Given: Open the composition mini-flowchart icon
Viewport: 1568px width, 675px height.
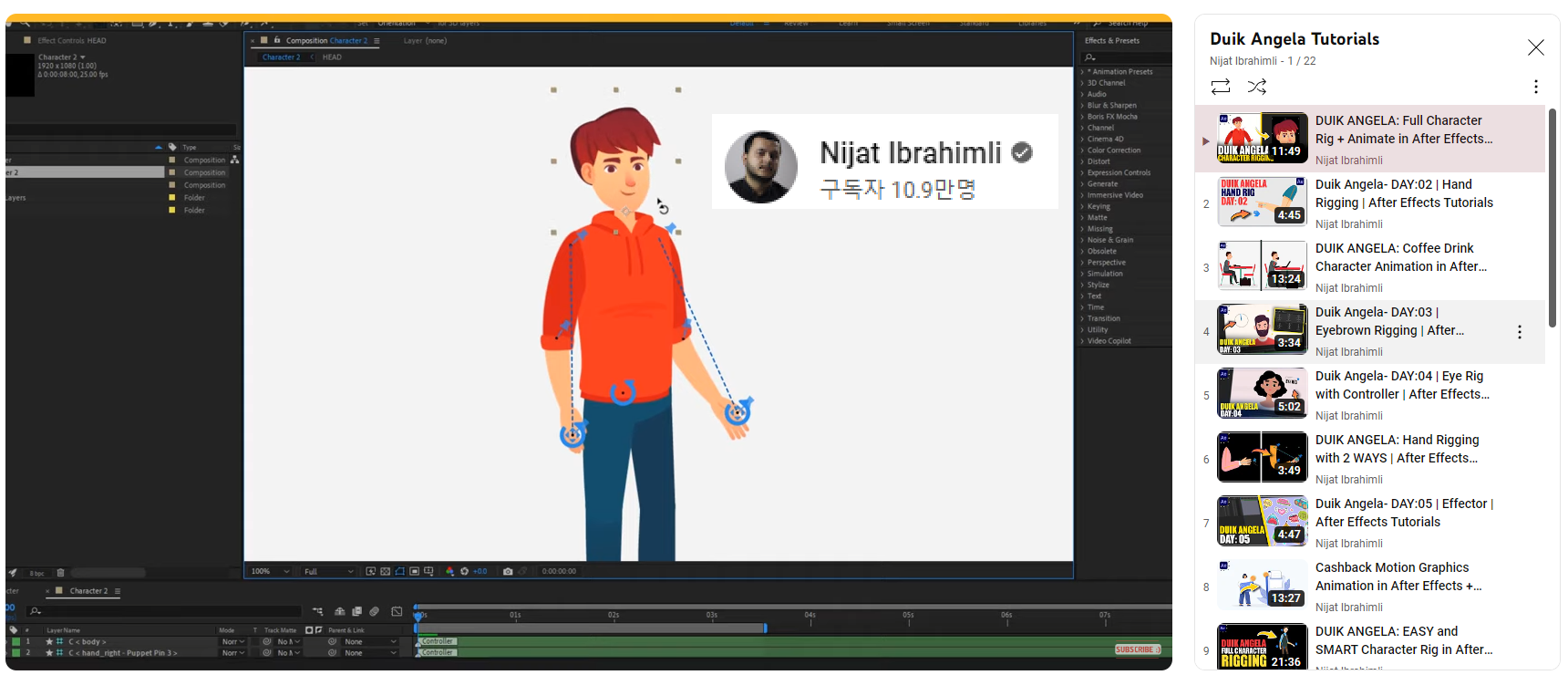Looking at the screenshot, I should (317, 611).
